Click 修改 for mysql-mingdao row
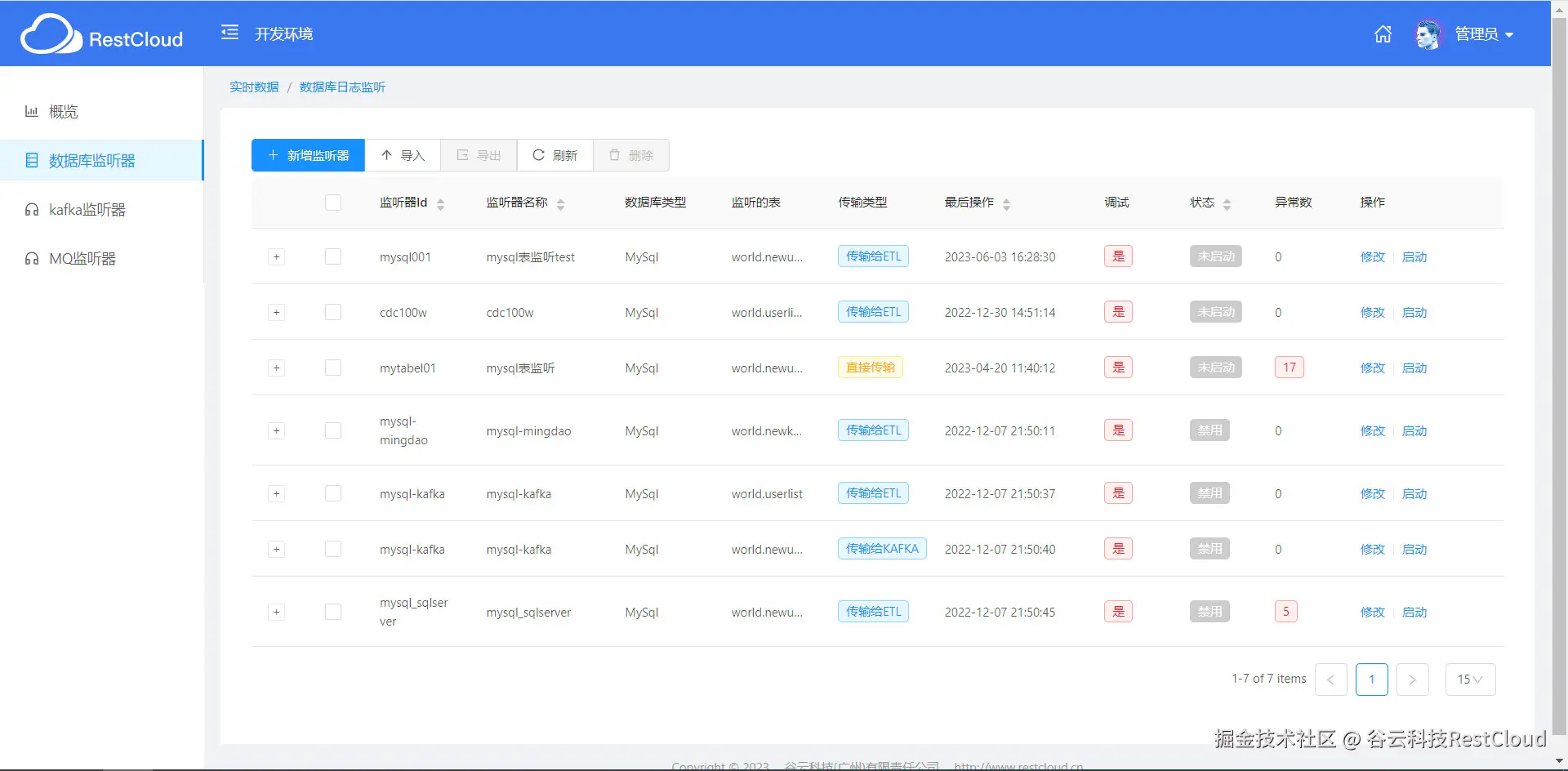This screenshot has height=771, width=1568. 1373,431
